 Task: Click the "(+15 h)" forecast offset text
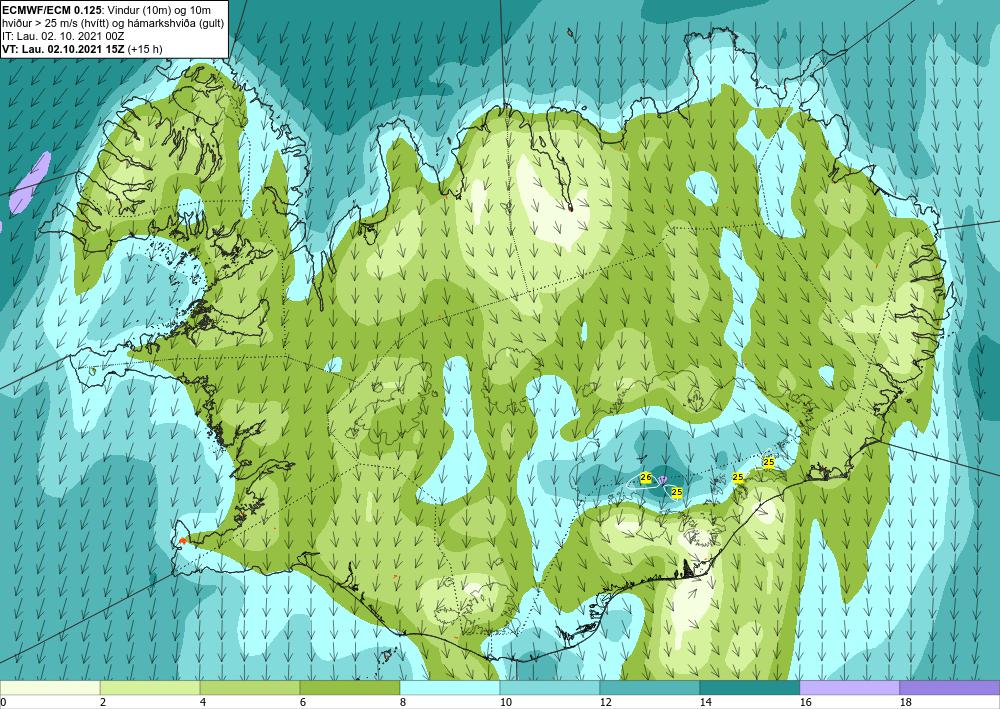[145, 49]
